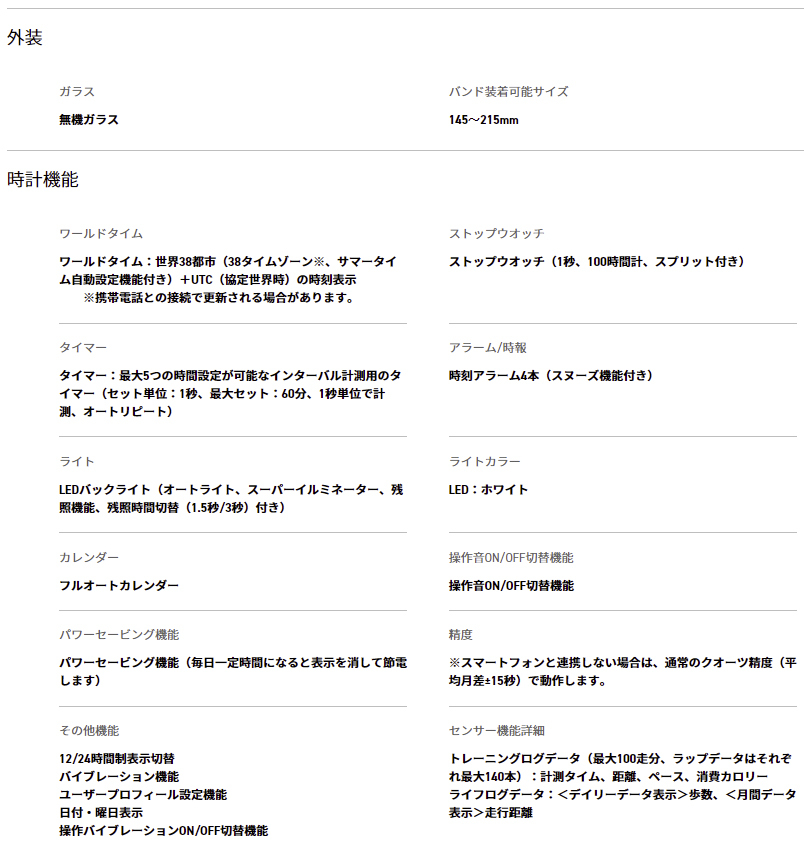Select the ガラス spec label
Viewport: 804px width, 846px height.
(x=77, y=91)
